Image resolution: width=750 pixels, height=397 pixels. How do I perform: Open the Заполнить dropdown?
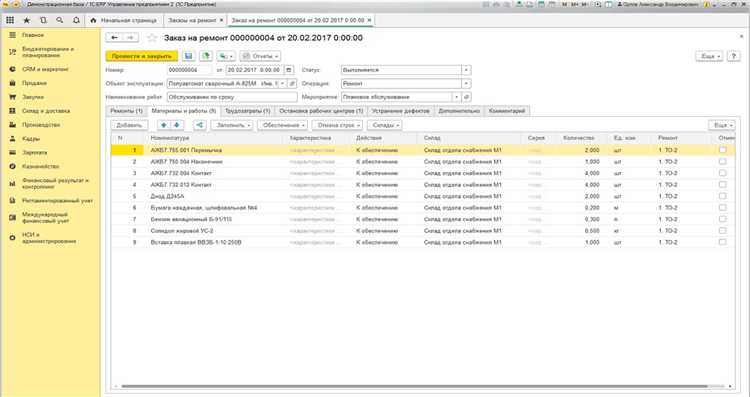click(232, 125)
